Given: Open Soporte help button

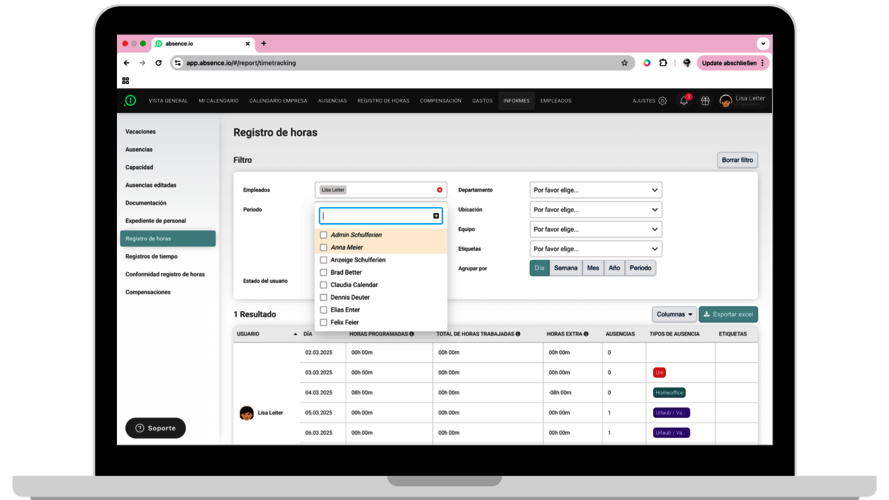Looking at the screenshot, I should (155, 428).
